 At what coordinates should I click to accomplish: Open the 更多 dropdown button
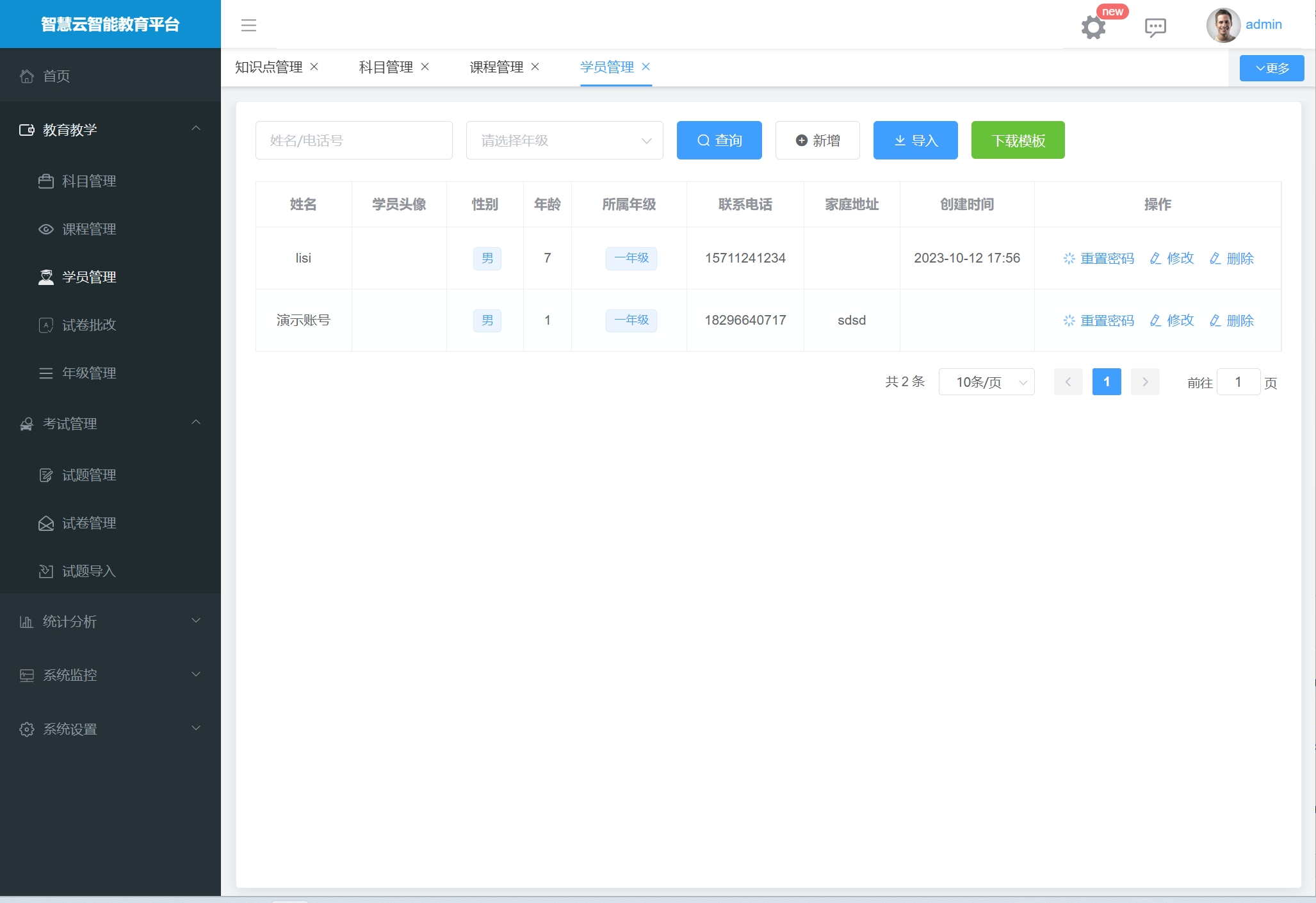1271,68
